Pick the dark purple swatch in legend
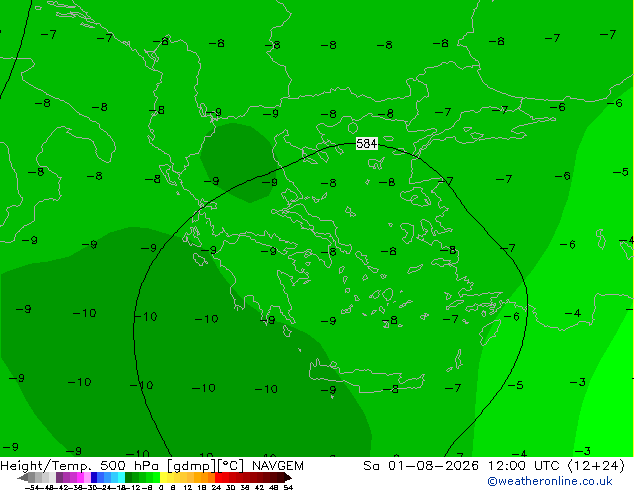Viewport: 634px width, 490px height. click(x=59, y=477)
